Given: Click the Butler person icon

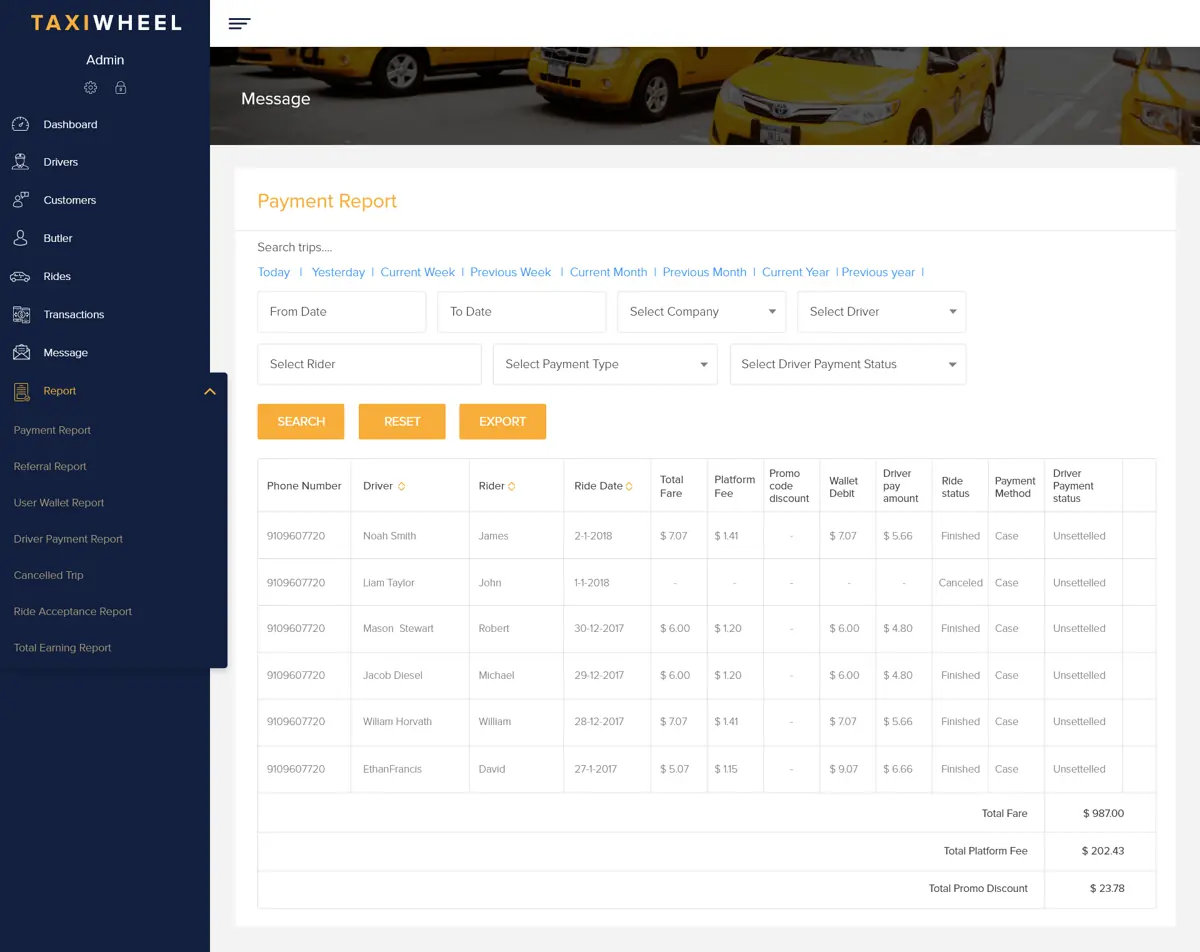Looking at the screenshot, I should [21, 238].
